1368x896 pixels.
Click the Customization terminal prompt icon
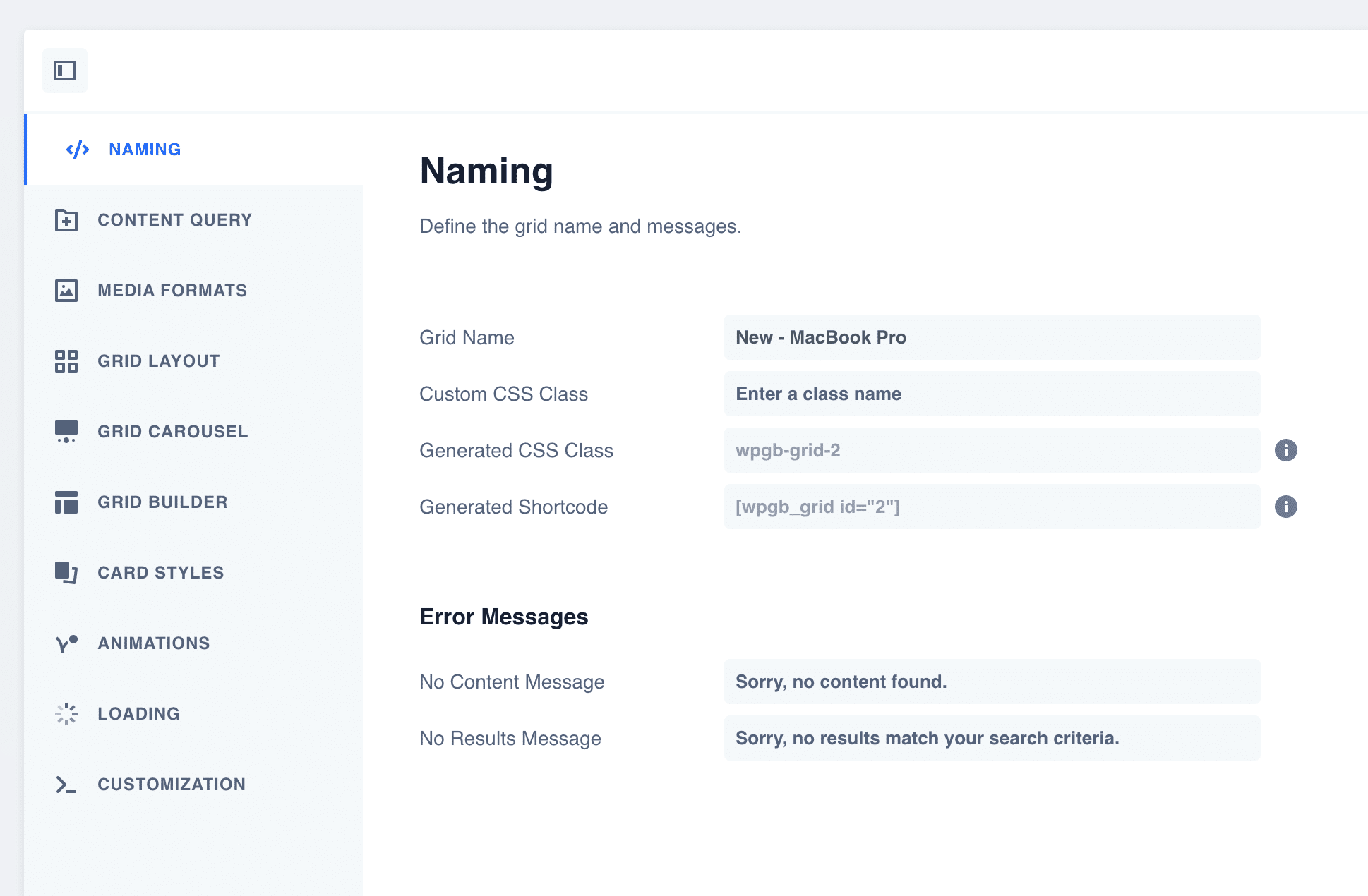pyautogui.click(x=66, y=785)
